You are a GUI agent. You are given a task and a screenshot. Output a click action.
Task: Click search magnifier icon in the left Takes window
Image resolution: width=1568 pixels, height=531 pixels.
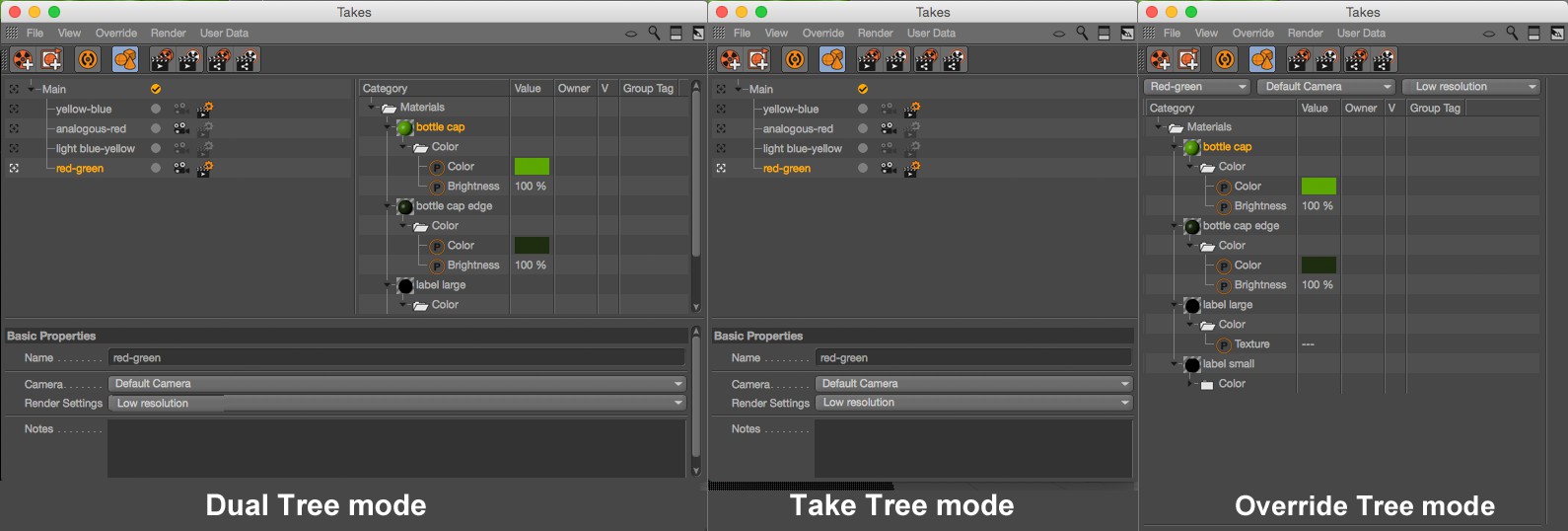[x=654, y=34]
